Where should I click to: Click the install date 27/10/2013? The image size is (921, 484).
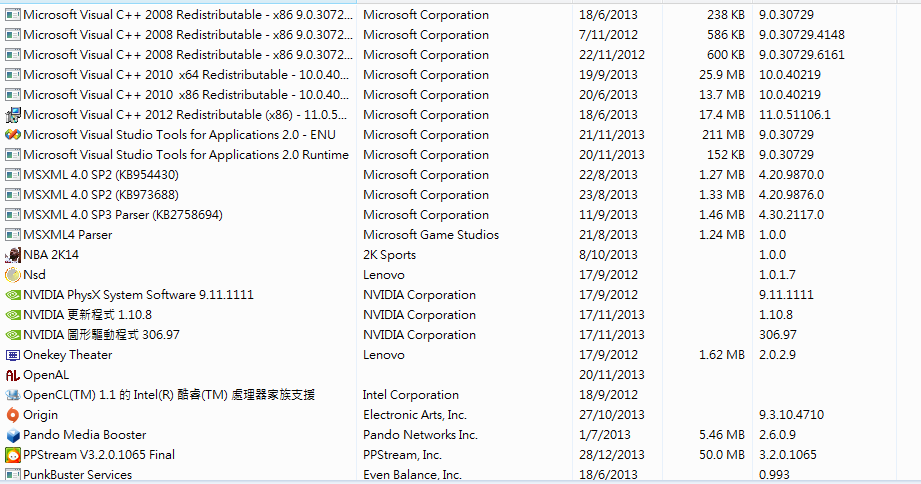[x=611, y=415]
